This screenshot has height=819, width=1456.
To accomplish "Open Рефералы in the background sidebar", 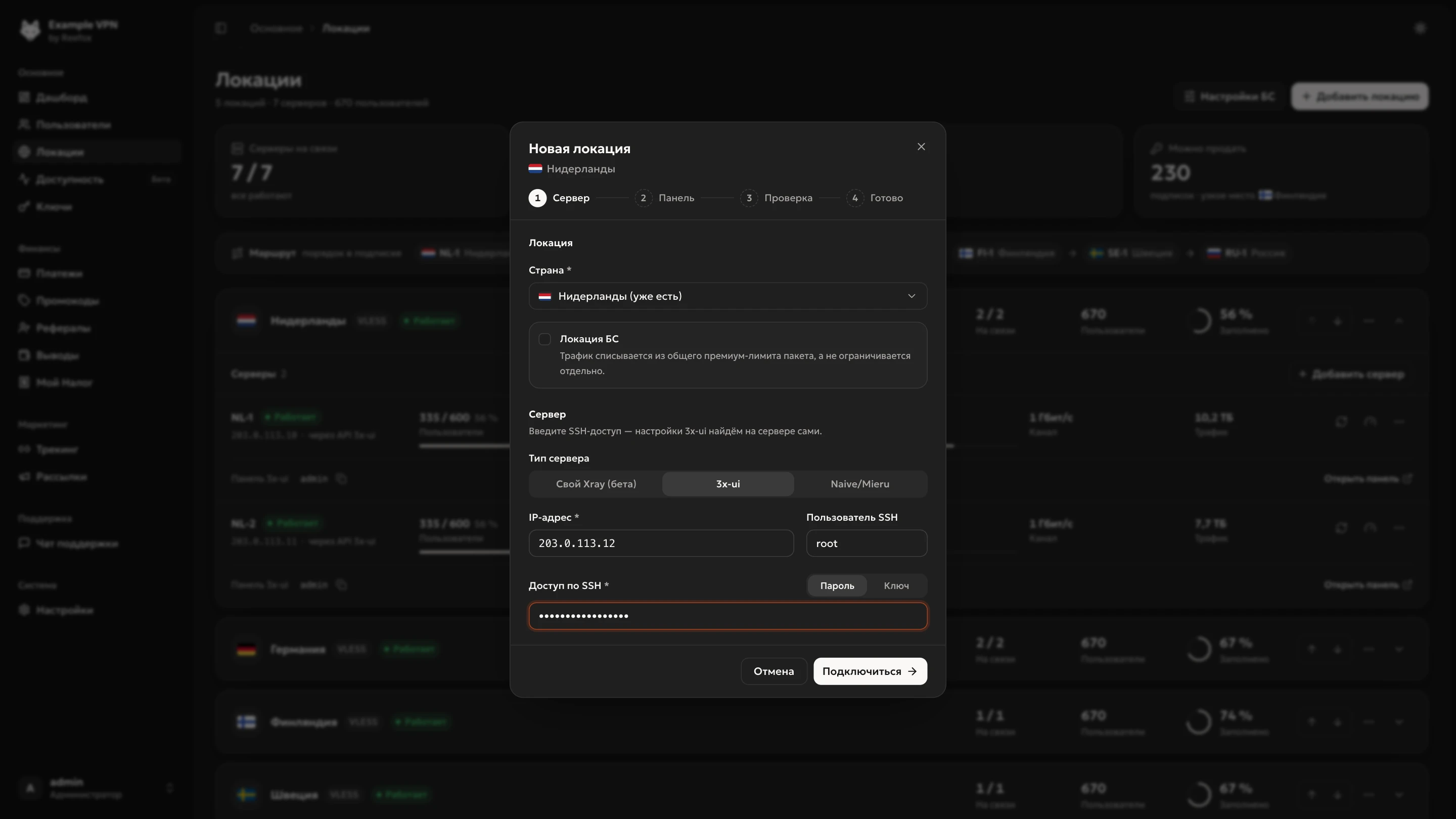I will coord(96,329).
